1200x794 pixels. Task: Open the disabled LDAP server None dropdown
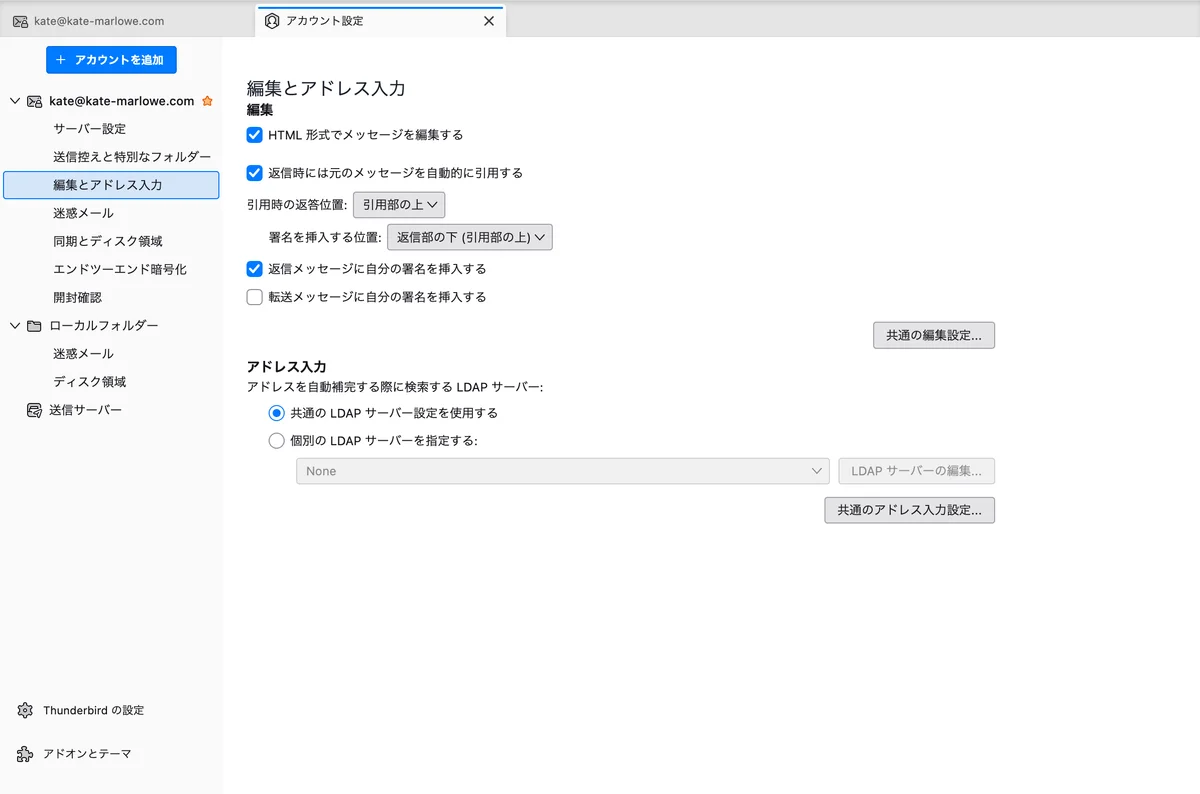pos(563,471)
